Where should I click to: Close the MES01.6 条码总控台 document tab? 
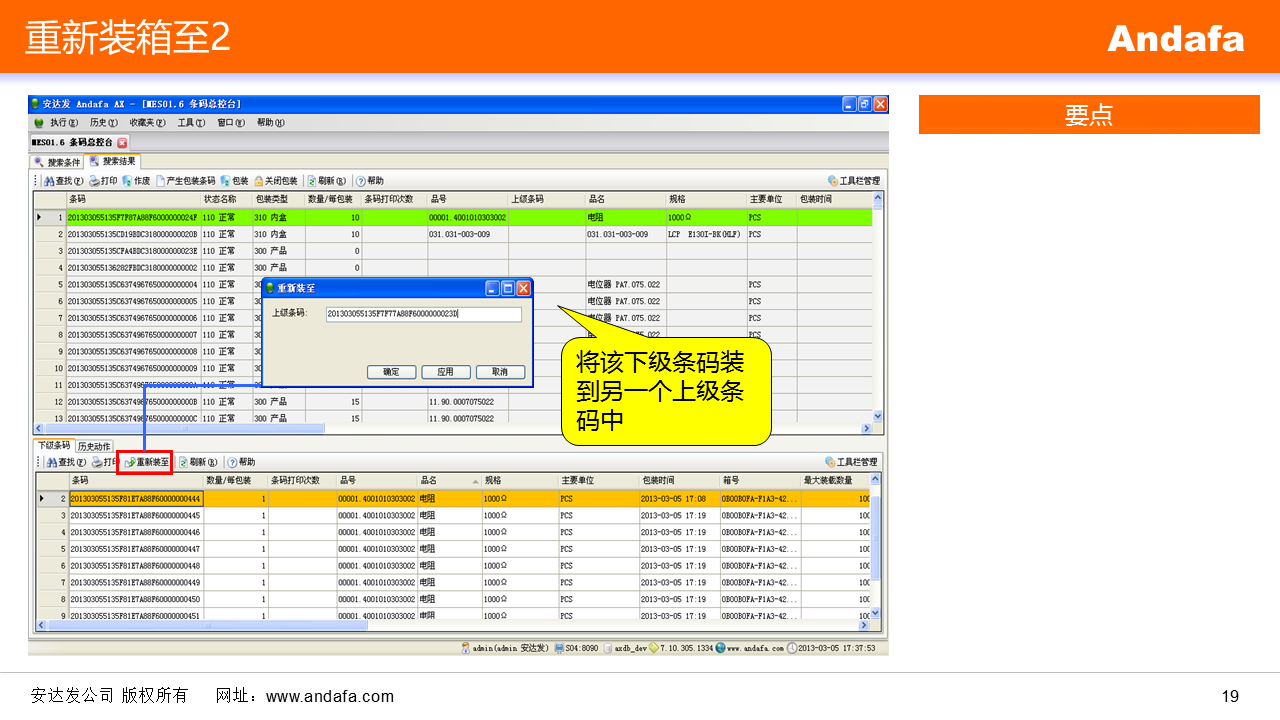[122, 143]
